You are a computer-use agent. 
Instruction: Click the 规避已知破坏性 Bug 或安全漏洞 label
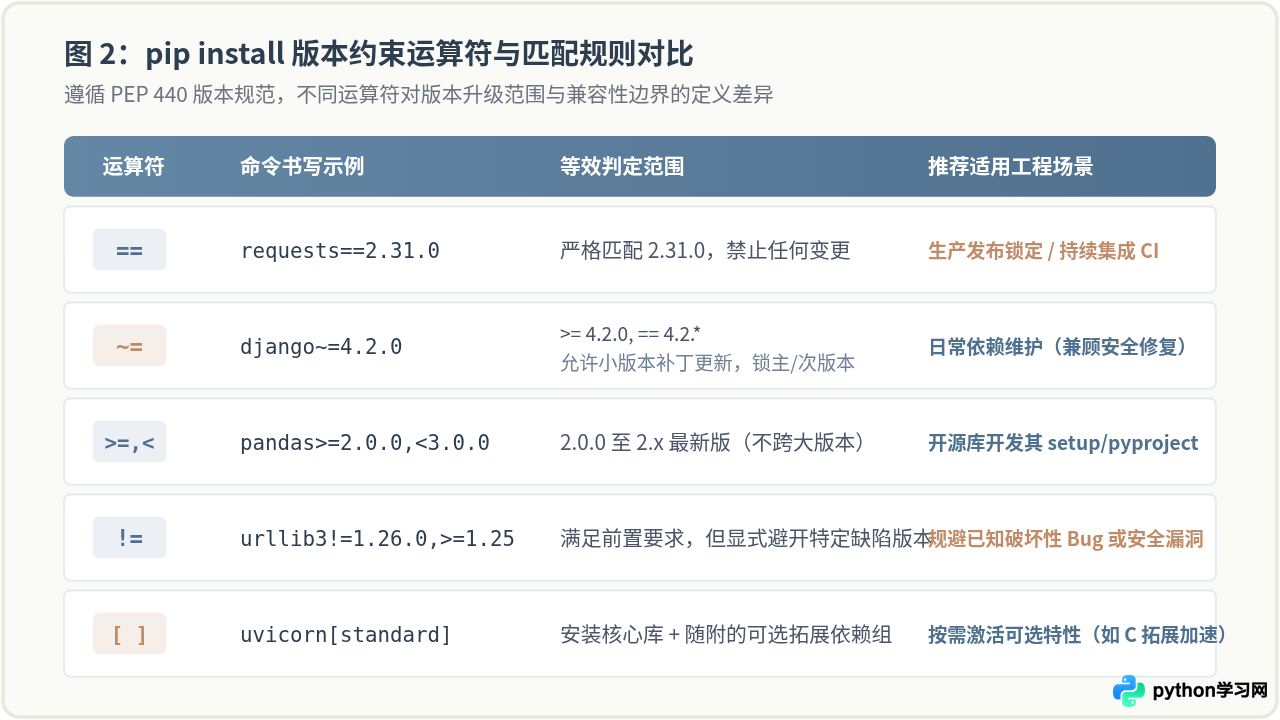(x=1066, y=538)
